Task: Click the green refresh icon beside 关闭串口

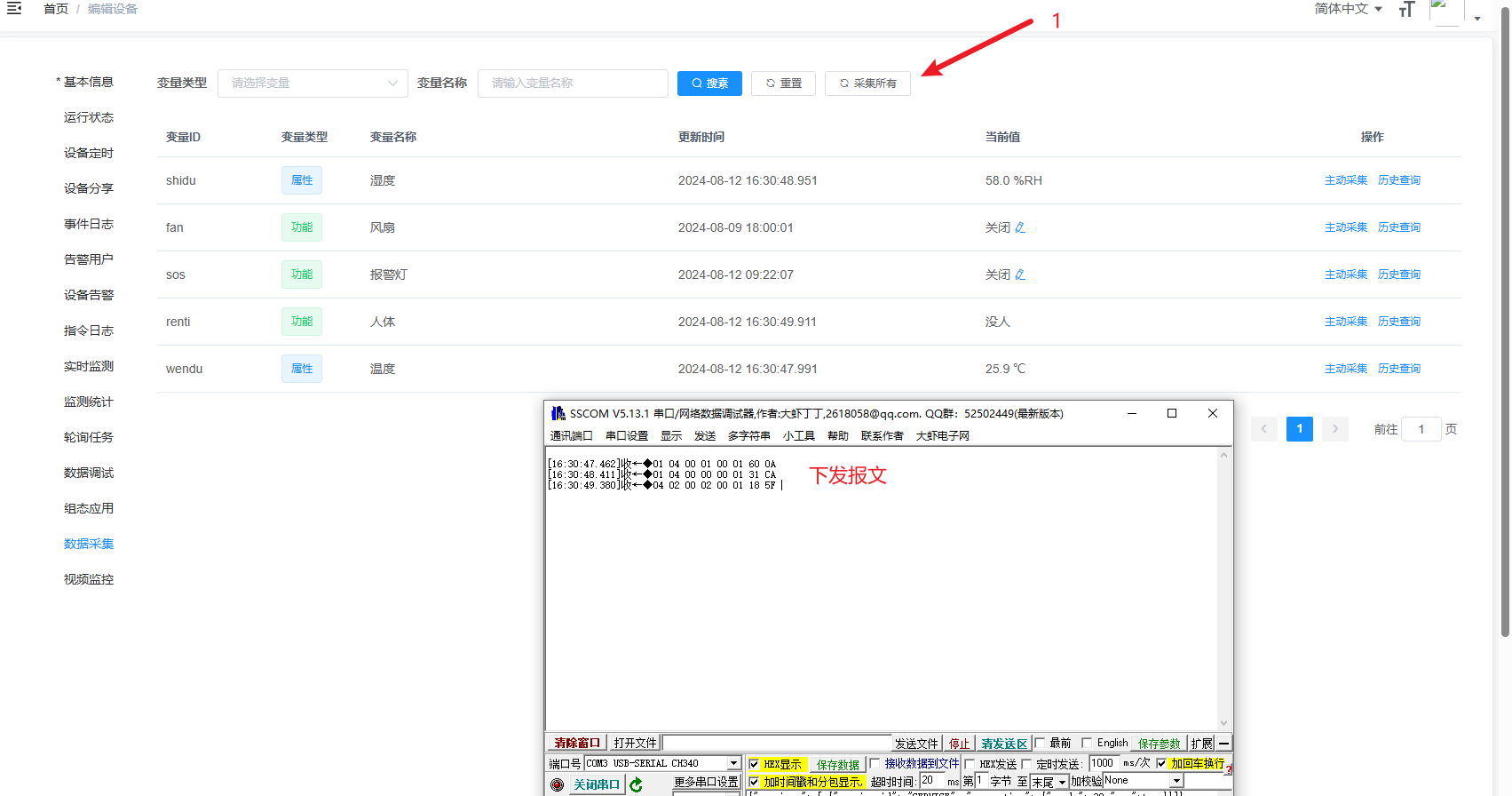Action: click(x=636, y=784)
